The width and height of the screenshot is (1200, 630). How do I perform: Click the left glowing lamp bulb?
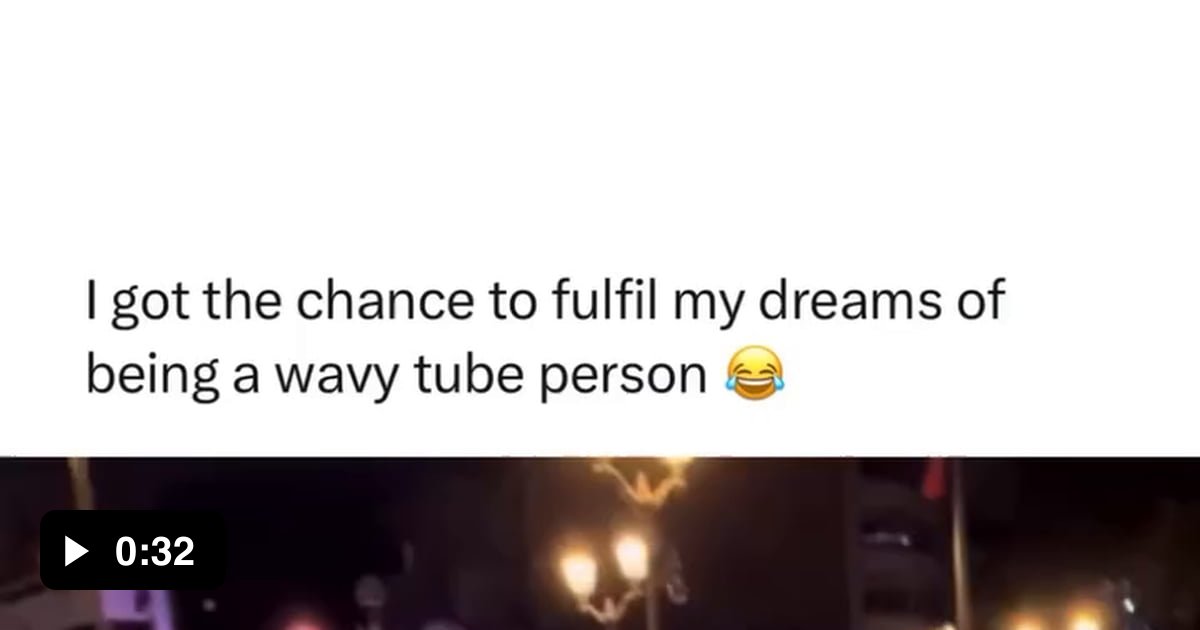coord(578,569)
